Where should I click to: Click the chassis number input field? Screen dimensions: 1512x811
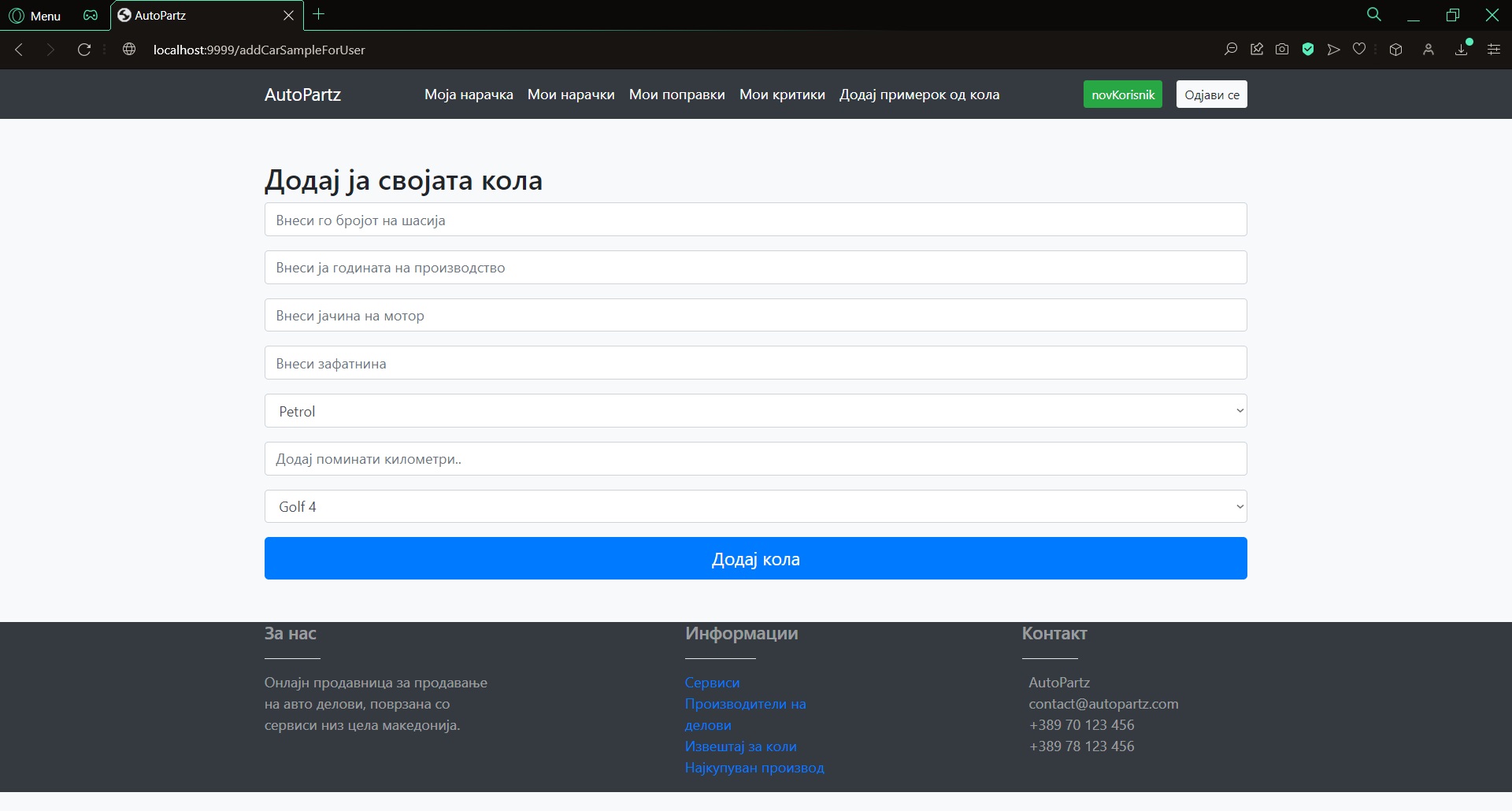755,220
